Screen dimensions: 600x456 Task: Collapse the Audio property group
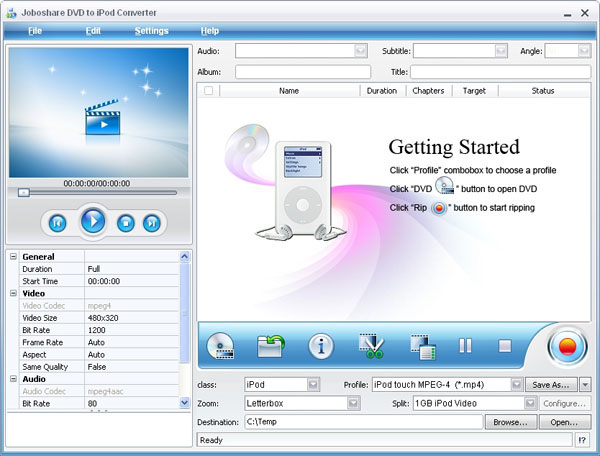coord(13,379)
